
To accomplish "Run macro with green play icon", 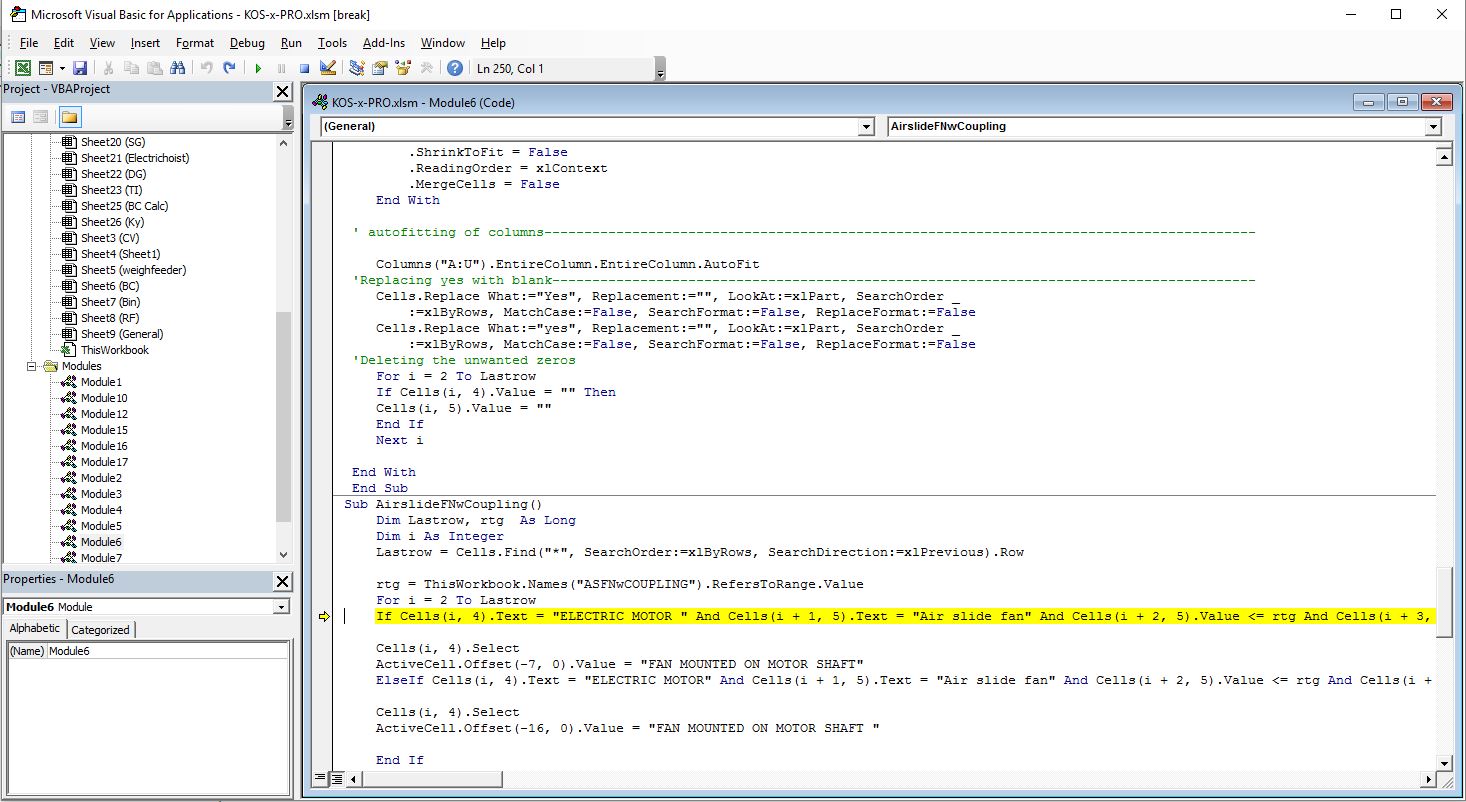I will click(258, 68).
